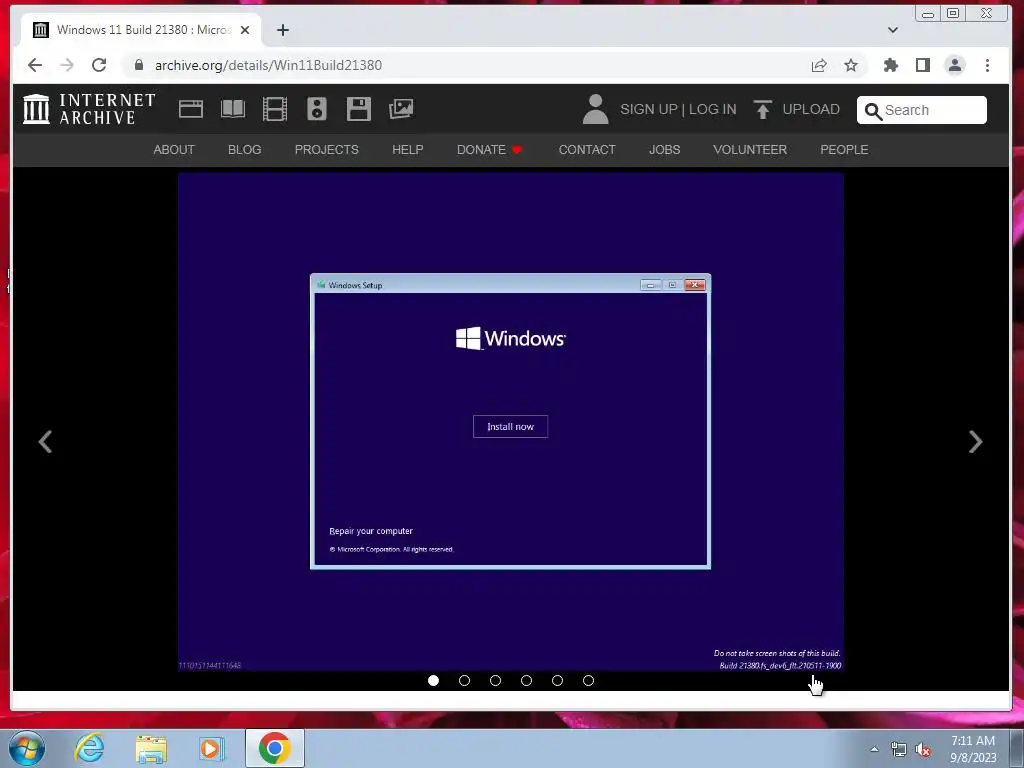Viewport: 1024px width, 768px height.
Task: Open the Audio speaker icon
Action: point(317,109)
